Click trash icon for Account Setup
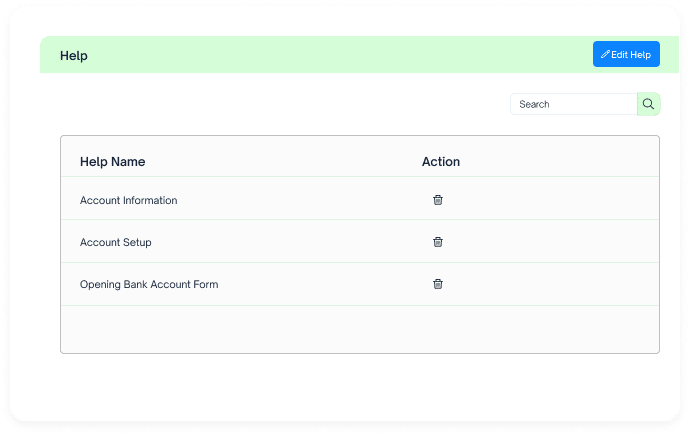Viewport: 690px width, 435px height. 437,242
